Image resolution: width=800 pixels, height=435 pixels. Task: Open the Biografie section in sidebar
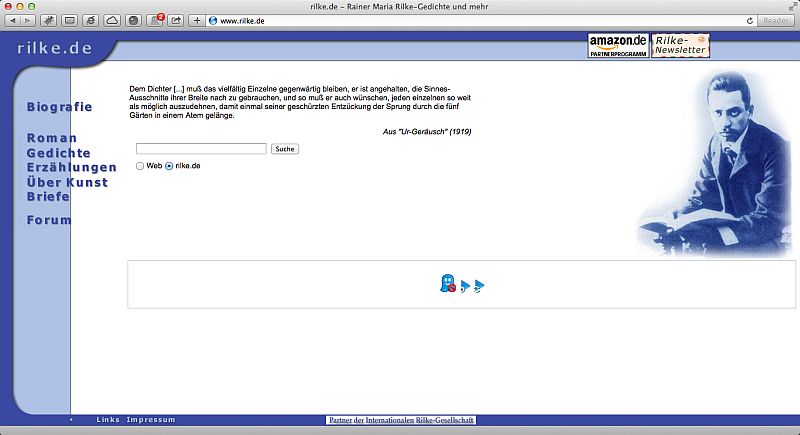[x=59, y=107]
